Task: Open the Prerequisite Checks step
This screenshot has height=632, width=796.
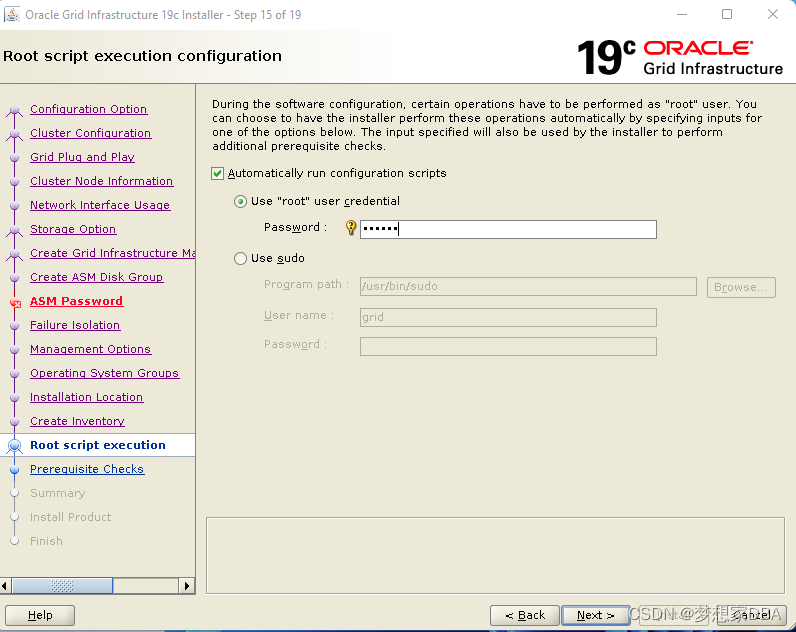Action: point(87,469)
